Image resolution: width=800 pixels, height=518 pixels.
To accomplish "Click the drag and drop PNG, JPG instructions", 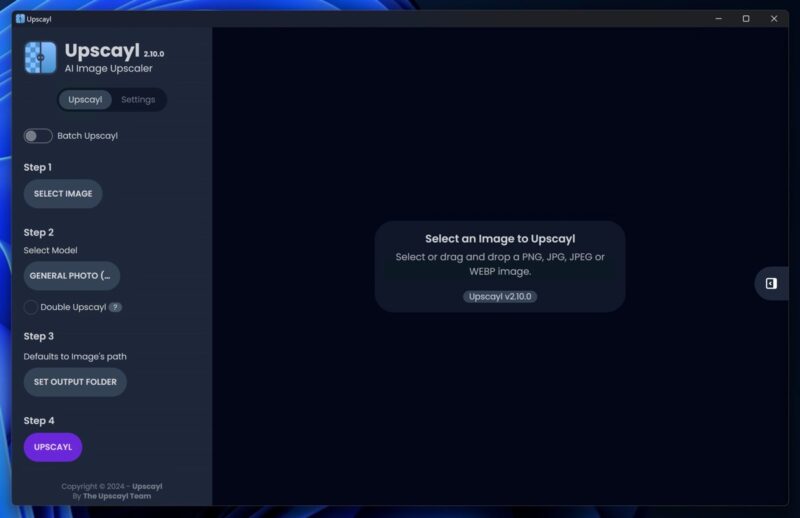I will pos(500,264).
